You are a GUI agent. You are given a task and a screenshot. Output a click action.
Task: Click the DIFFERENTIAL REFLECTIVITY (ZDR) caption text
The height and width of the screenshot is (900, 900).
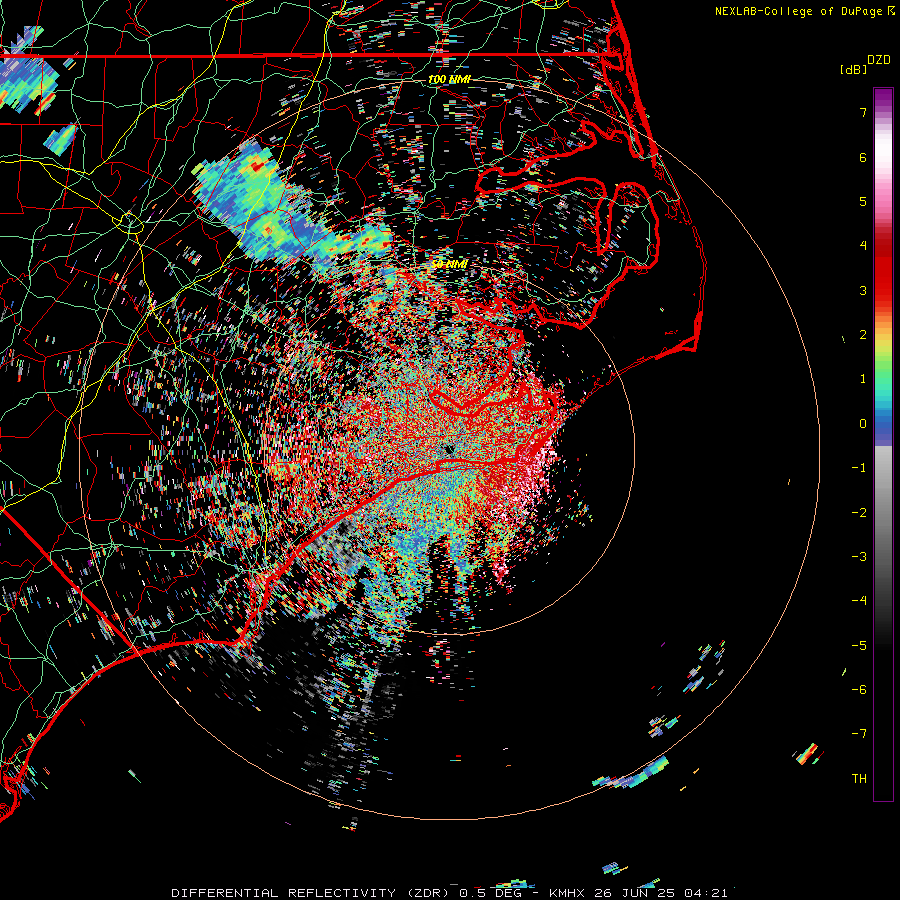click(x=311, y=893)
